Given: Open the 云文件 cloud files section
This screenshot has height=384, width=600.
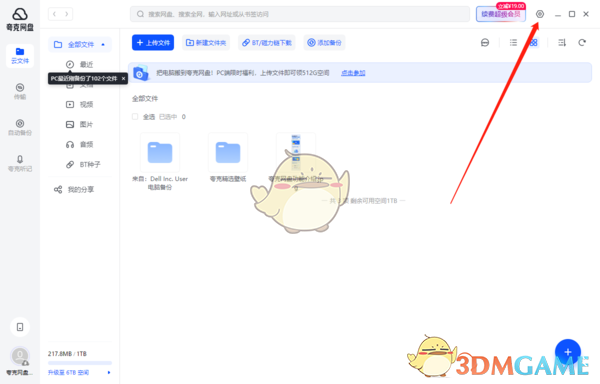Looking at the screenshot, I should [20, 55].
